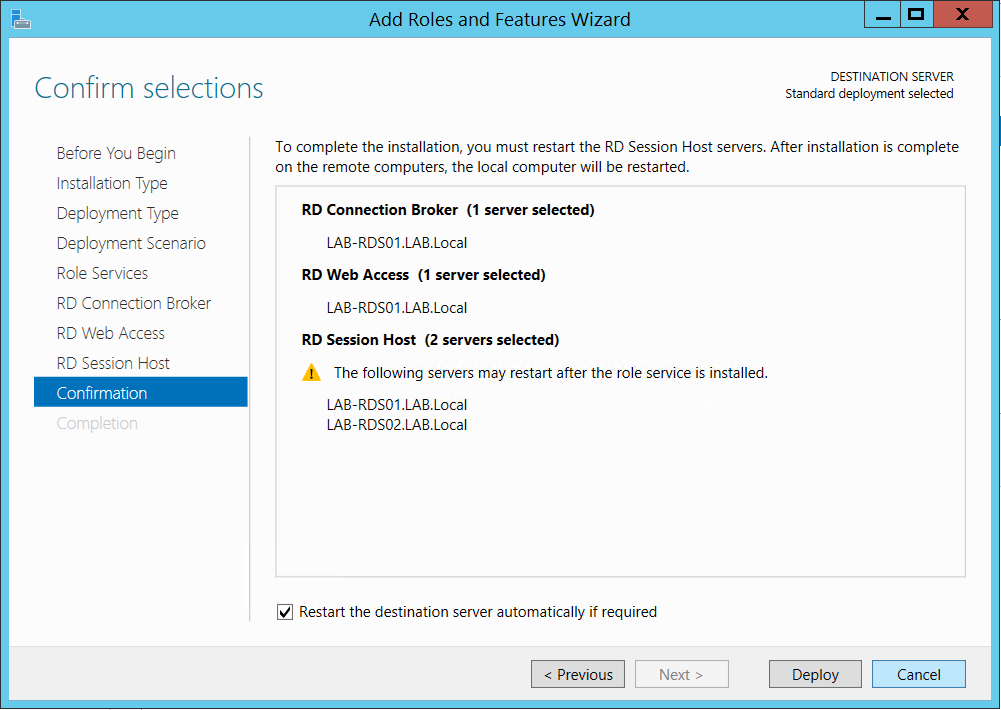The image size is (1001, 710).
Task: Switch to Deployment Type step
Action: (x=117, y=213)
